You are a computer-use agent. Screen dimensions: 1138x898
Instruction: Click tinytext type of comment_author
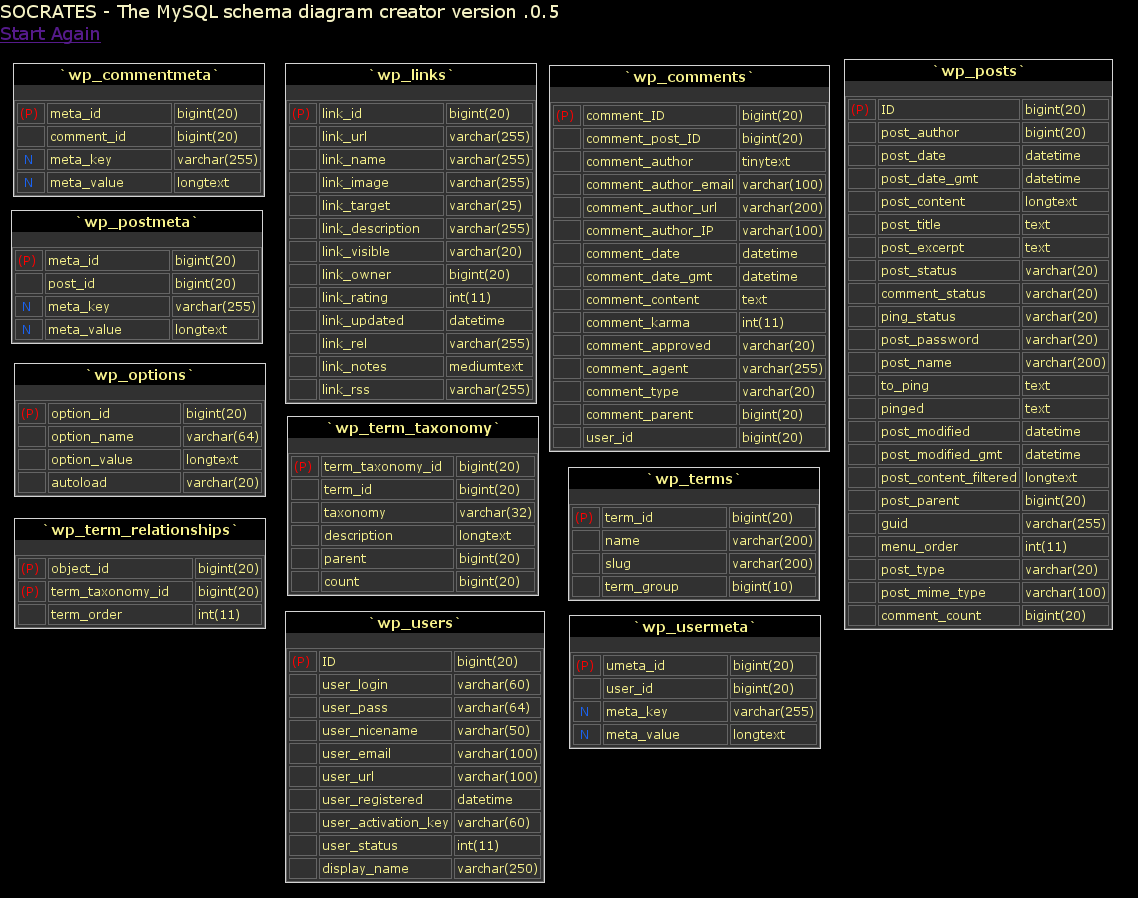coord(782,162)
